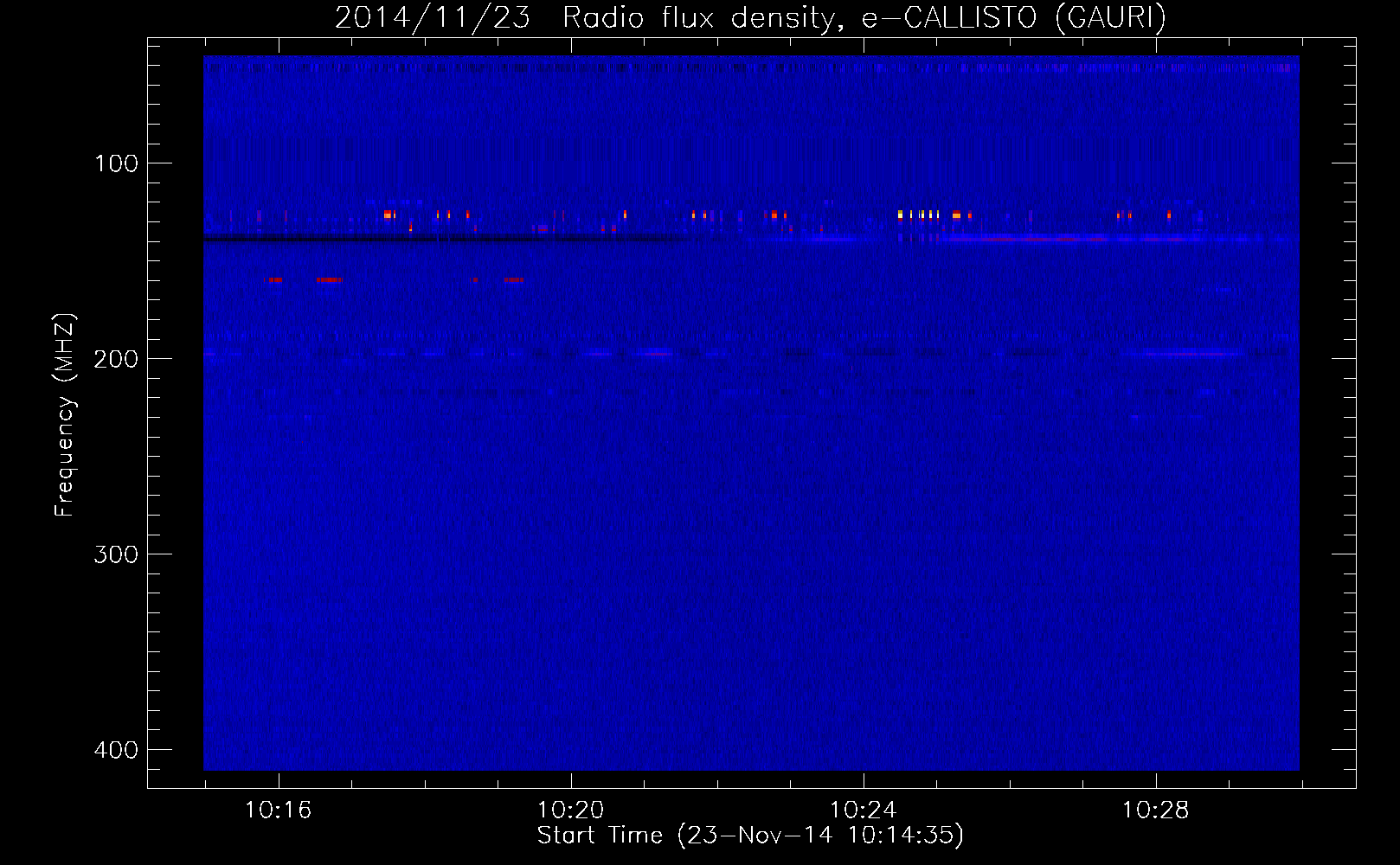Click the 'Start Time (23-Nov-14 10:14:35)' label
The height and width of the screenshot is (865, 1400).
click(750, 836)
